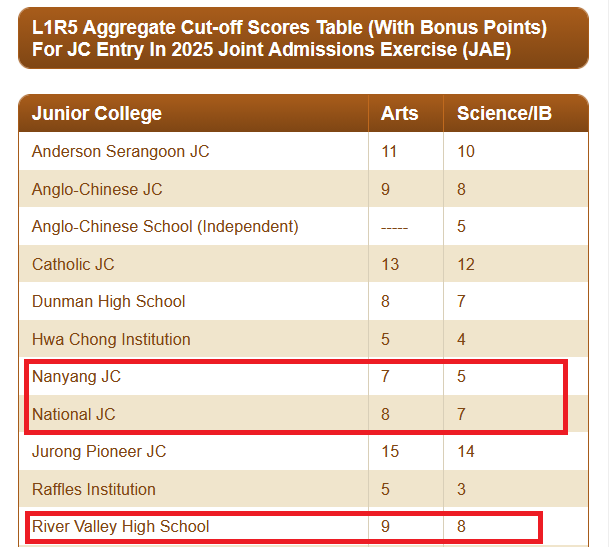Screen dimensions: 609x547
Task: Select the Anderson Serangoon JC row name
Action: tap(120, 152)
